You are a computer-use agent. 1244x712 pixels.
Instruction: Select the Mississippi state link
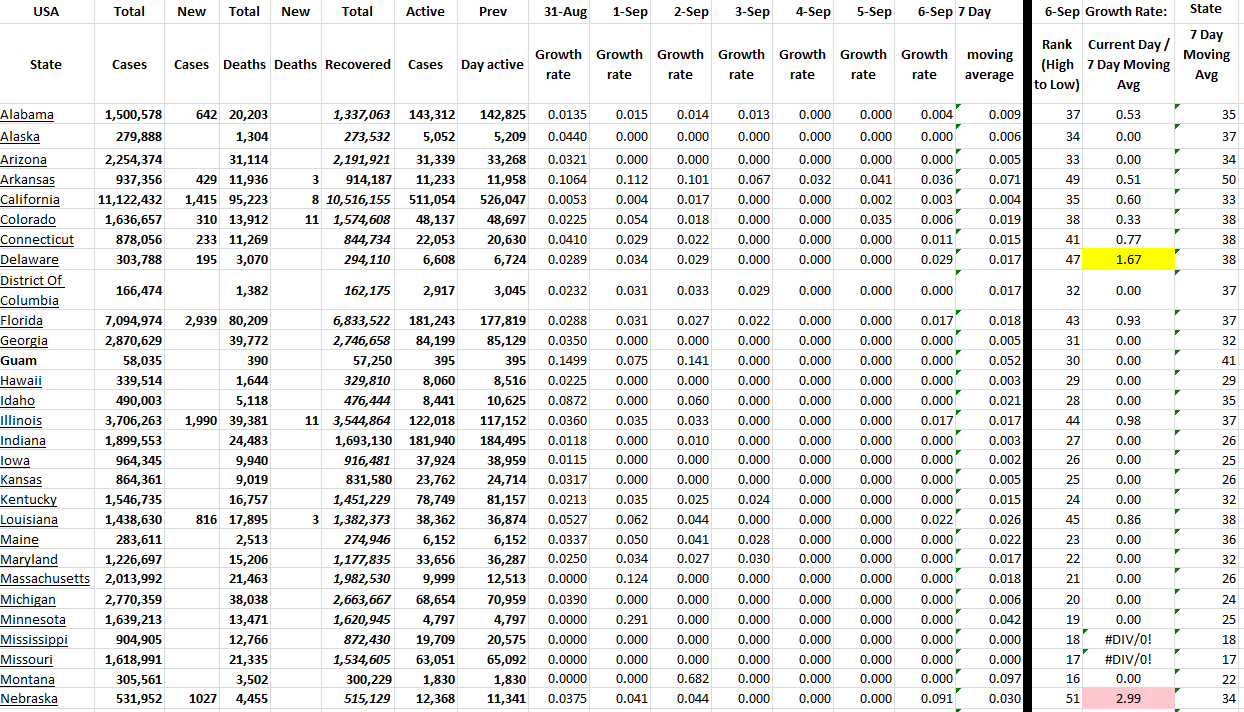click(34, 640)
